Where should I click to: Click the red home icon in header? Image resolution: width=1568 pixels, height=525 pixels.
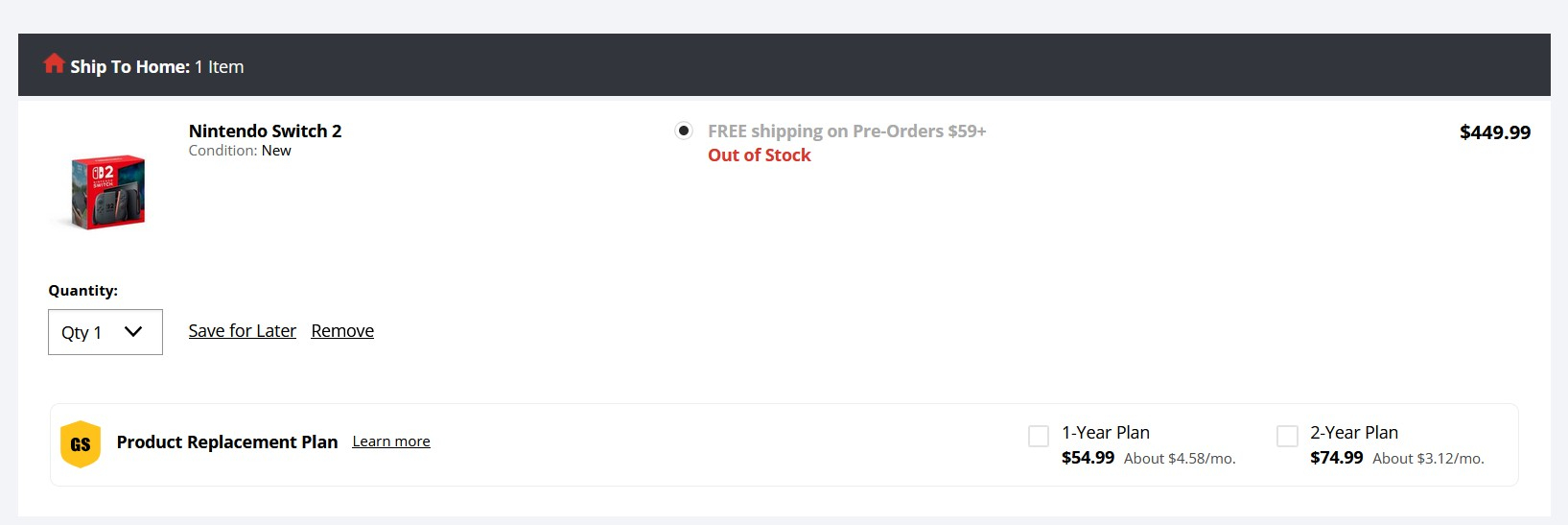point(54,63)
